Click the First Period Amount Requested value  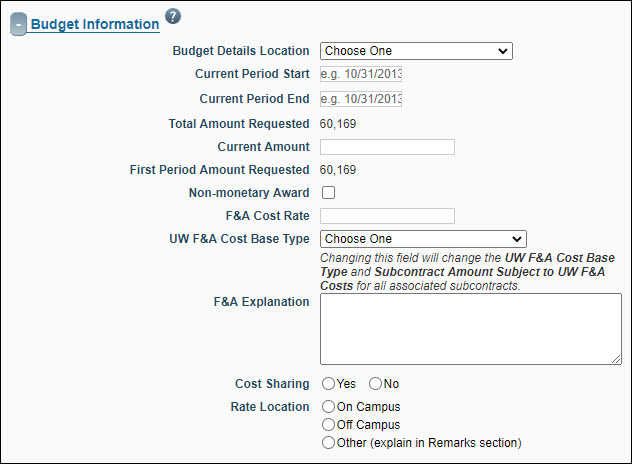pyautogui.click(x=338, y=170)
